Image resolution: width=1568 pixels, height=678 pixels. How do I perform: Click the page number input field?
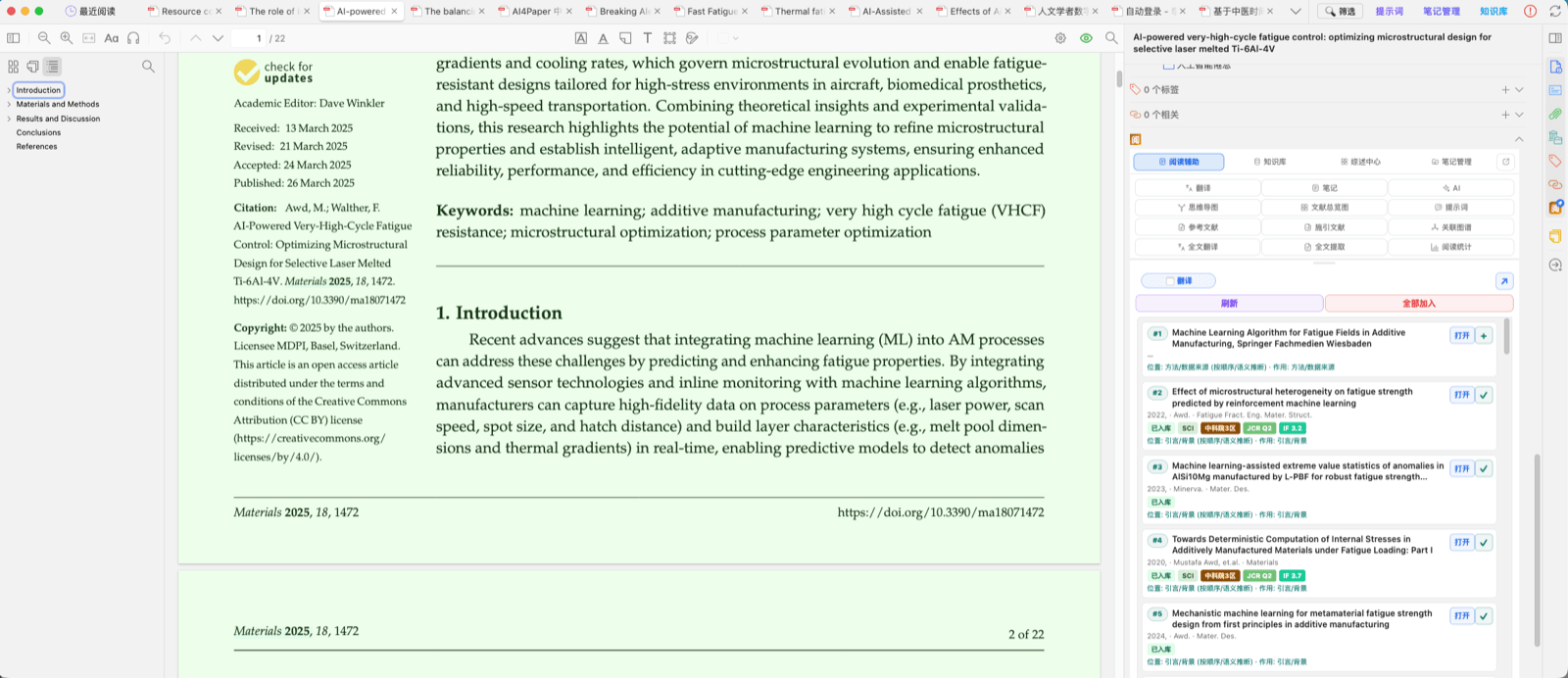pos(253,38)
